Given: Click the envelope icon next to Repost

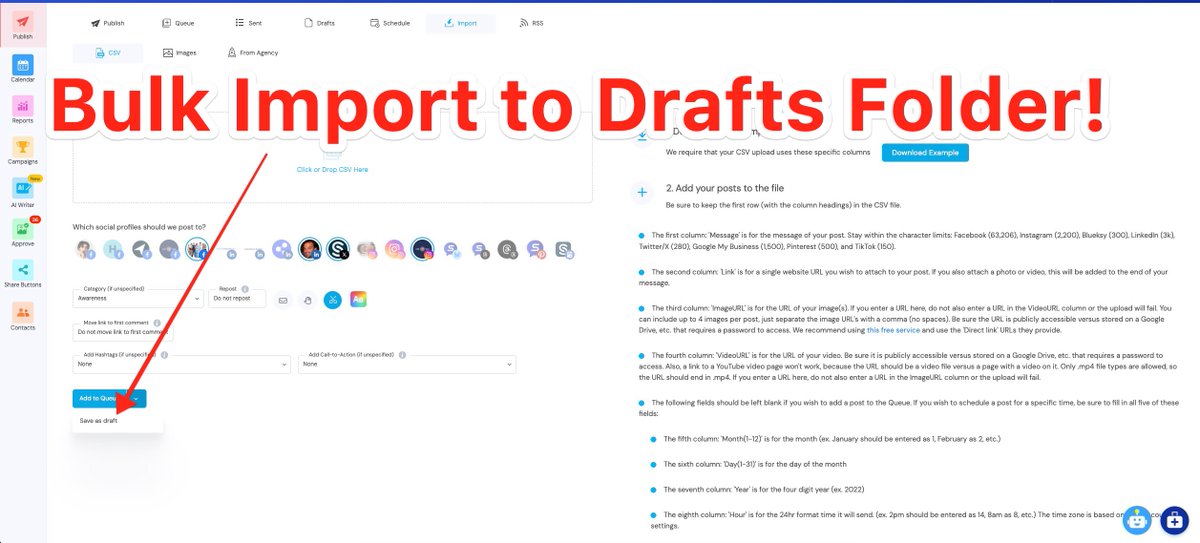Looking at the screenshot, I should 283,299.
